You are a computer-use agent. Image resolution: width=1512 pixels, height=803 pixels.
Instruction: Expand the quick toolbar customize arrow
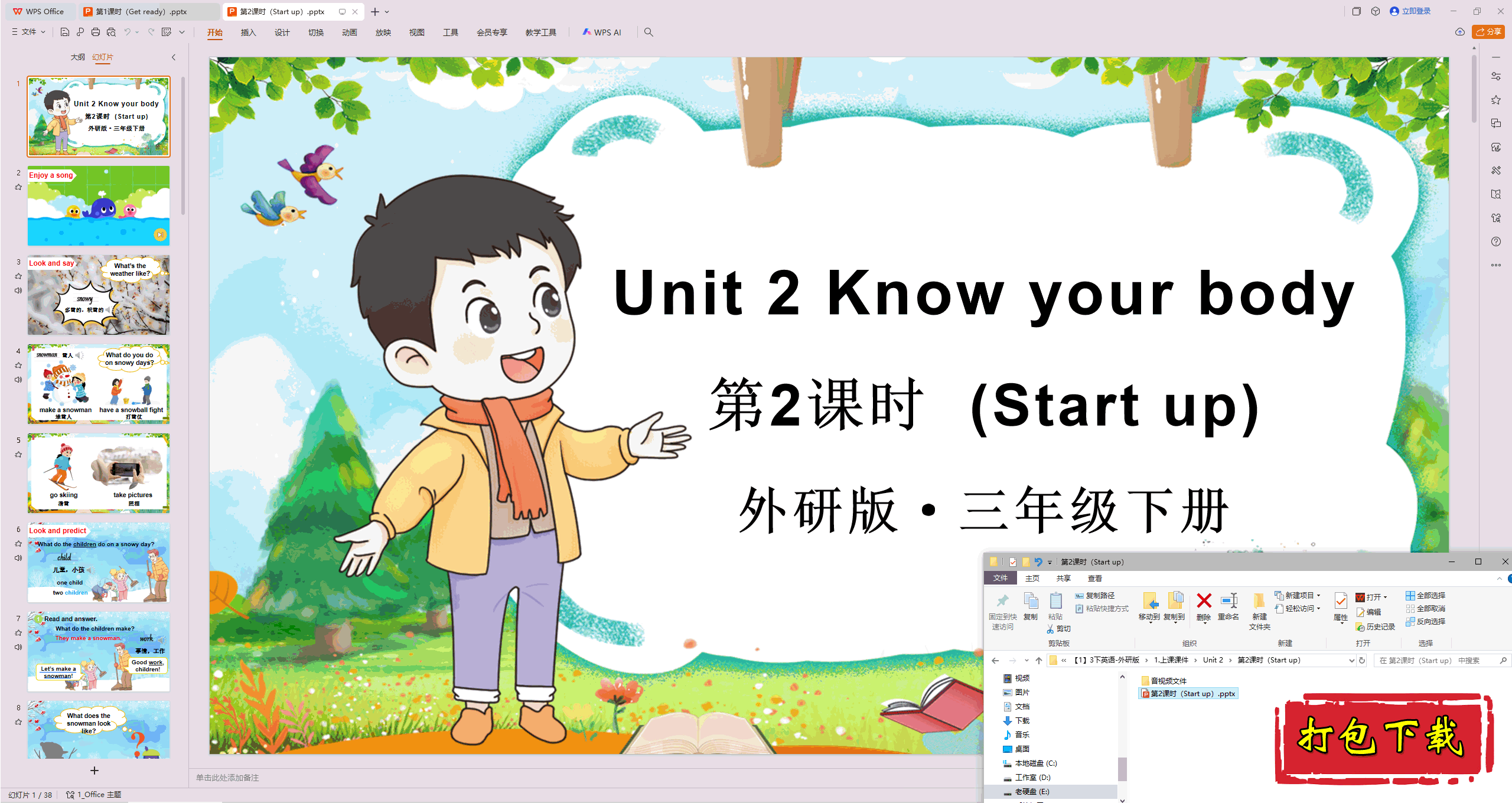182,32
